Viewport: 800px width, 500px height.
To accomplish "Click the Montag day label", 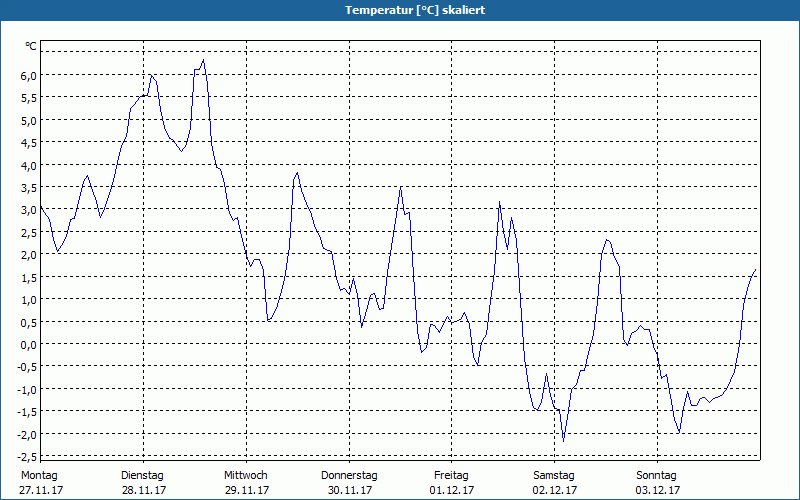I will (39, 476).
